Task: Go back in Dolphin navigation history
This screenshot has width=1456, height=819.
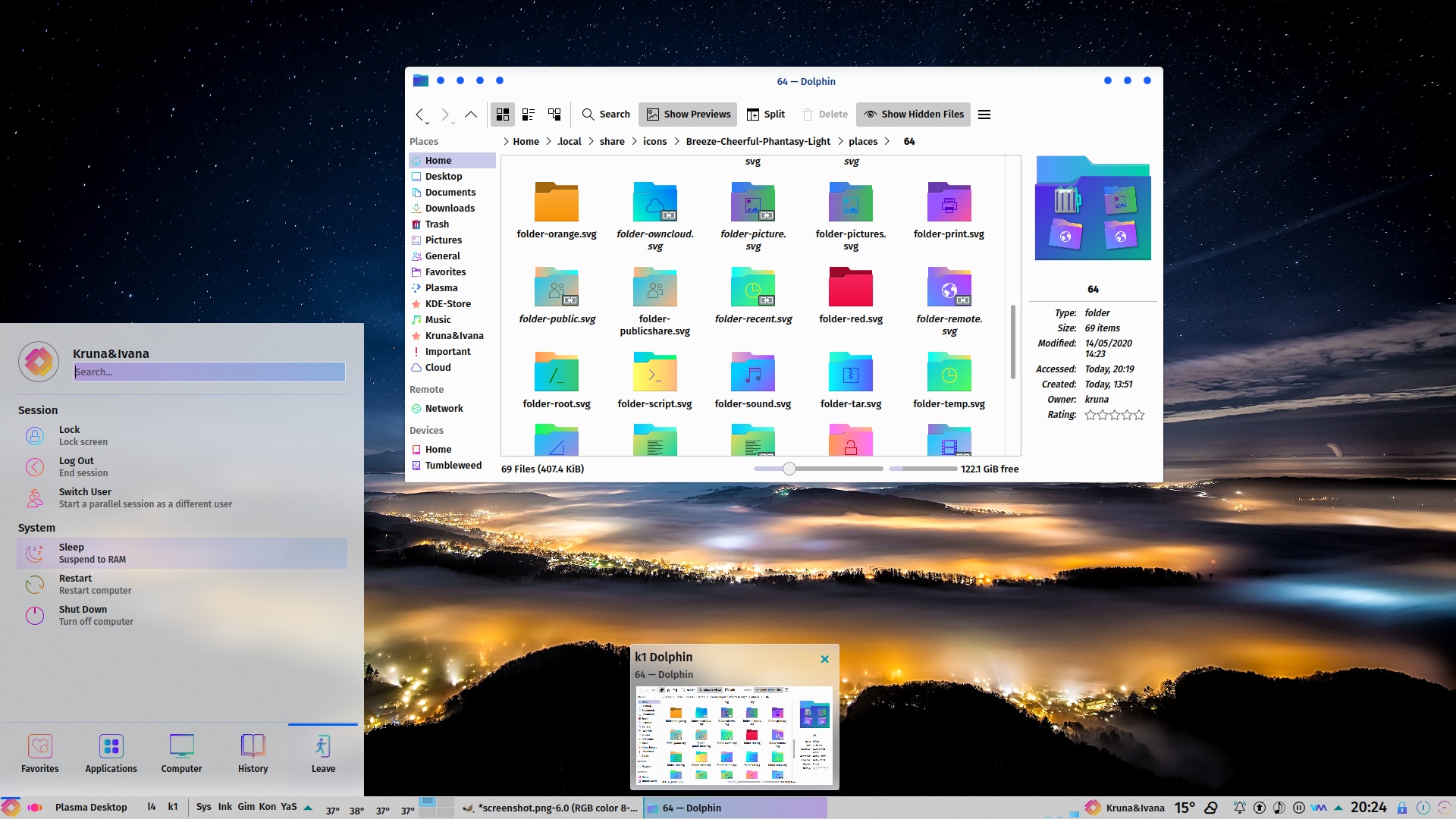Action: click(x=419, y=115)
